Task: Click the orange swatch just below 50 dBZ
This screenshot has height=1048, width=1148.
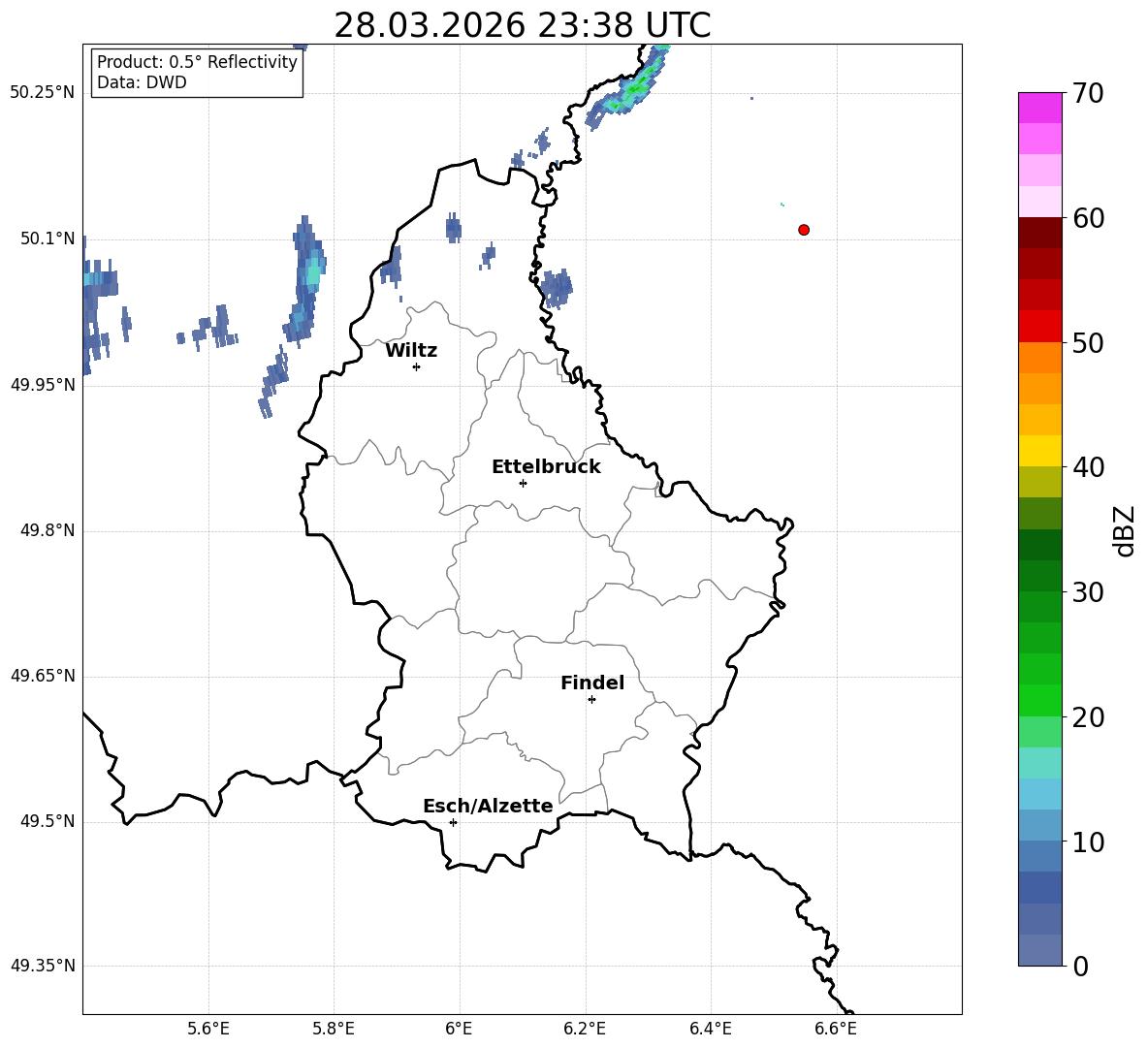Action: tap(1040, 358)
